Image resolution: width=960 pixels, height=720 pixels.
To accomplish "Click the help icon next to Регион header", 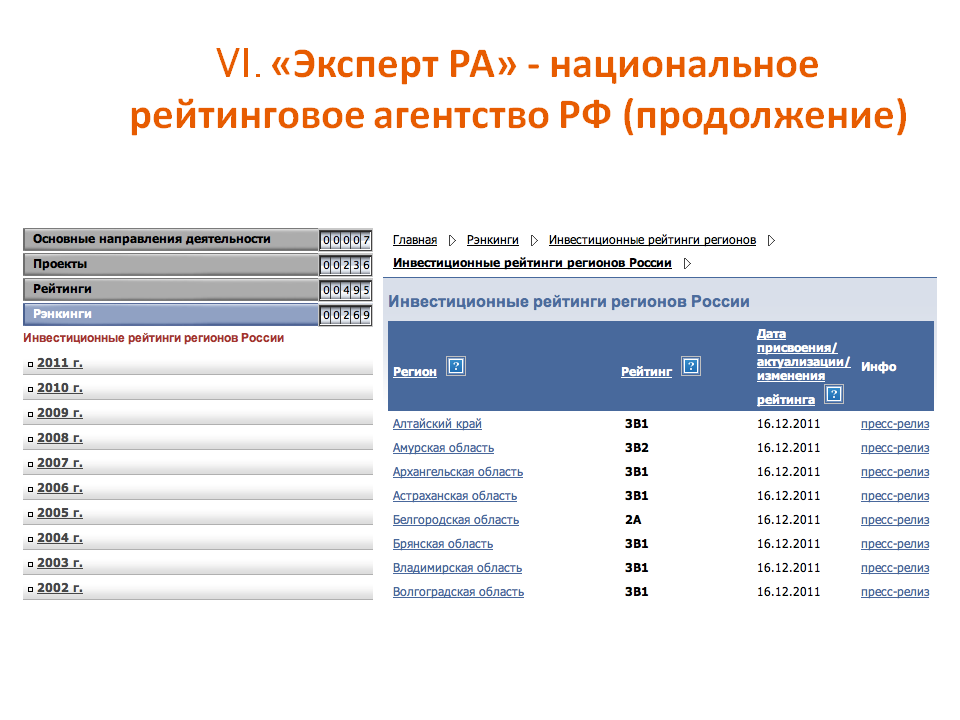I will 456,366.
